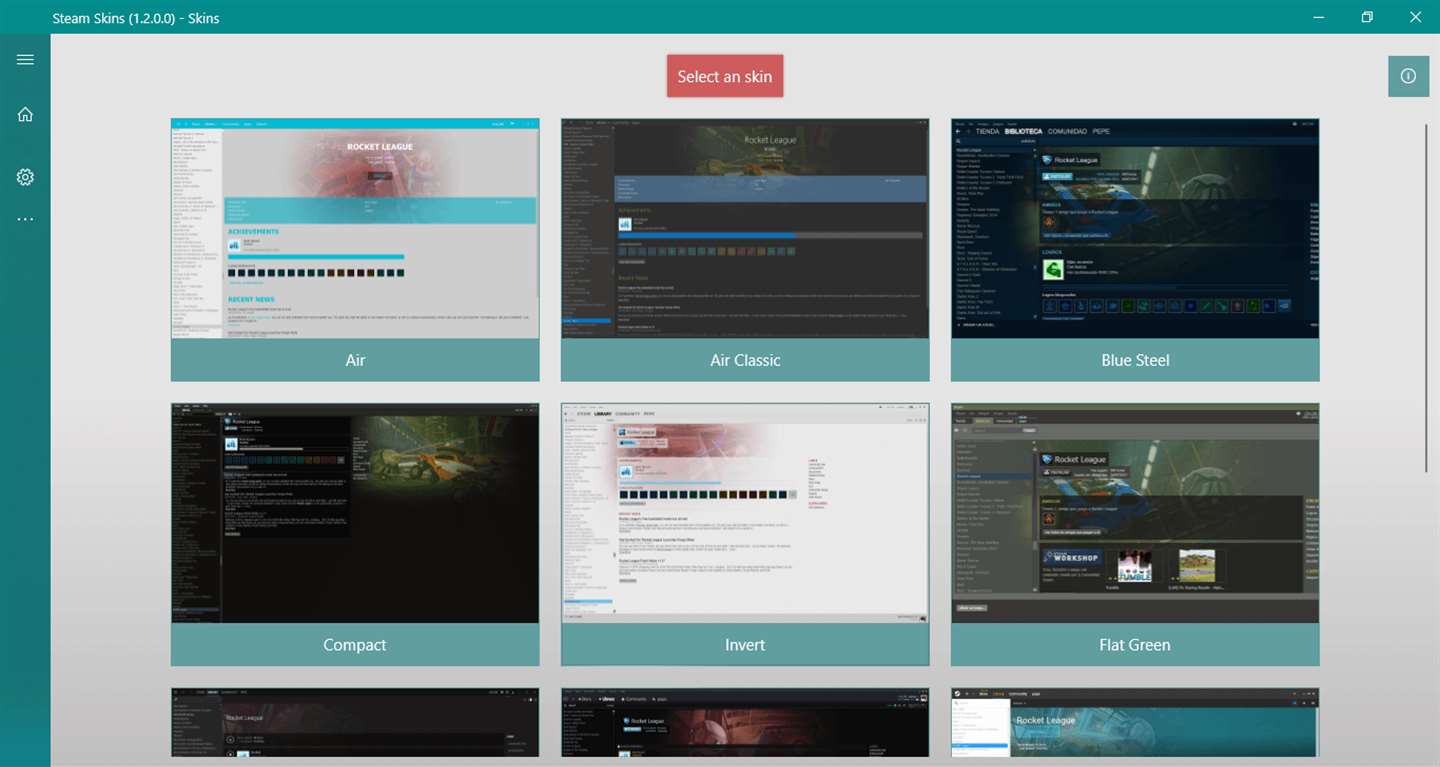The height and width of the screenshot is (767, 1440).
Task: Select the Air skin thumbnail
Action: point(355,228)
